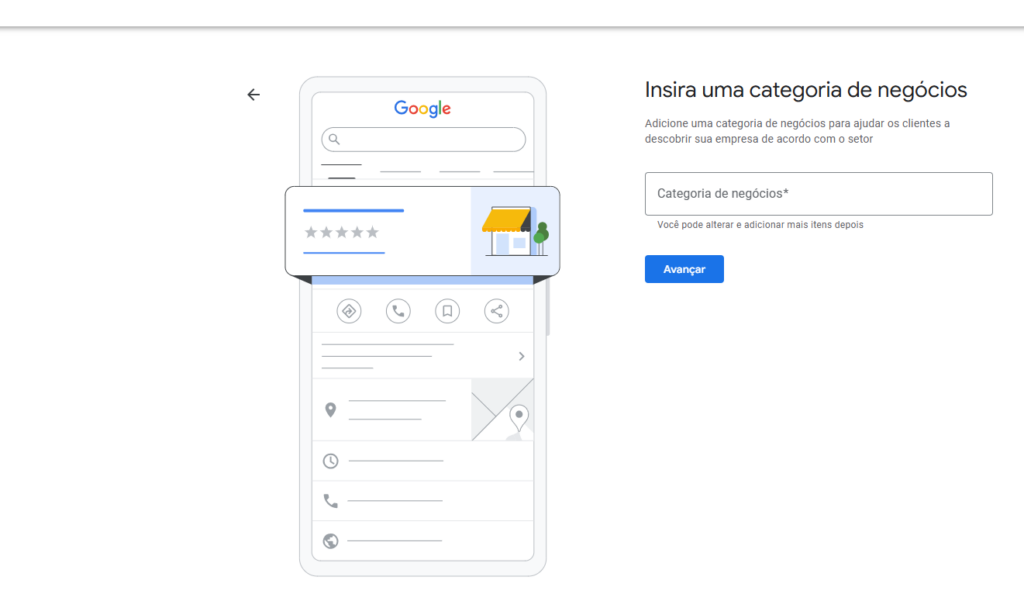The height and width of the screenshot is (594, 1024).
Task: Click the magnifier icon in mockup search bar
Action: pyautogui.click(x=335, y=139)
